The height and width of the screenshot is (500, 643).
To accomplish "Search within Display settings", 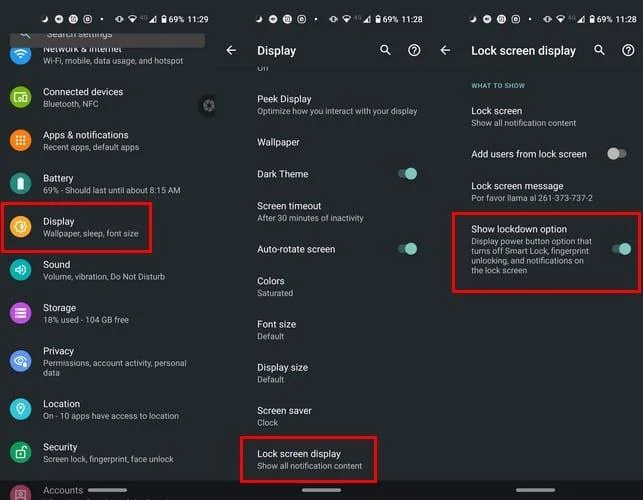I will [385, 50].
